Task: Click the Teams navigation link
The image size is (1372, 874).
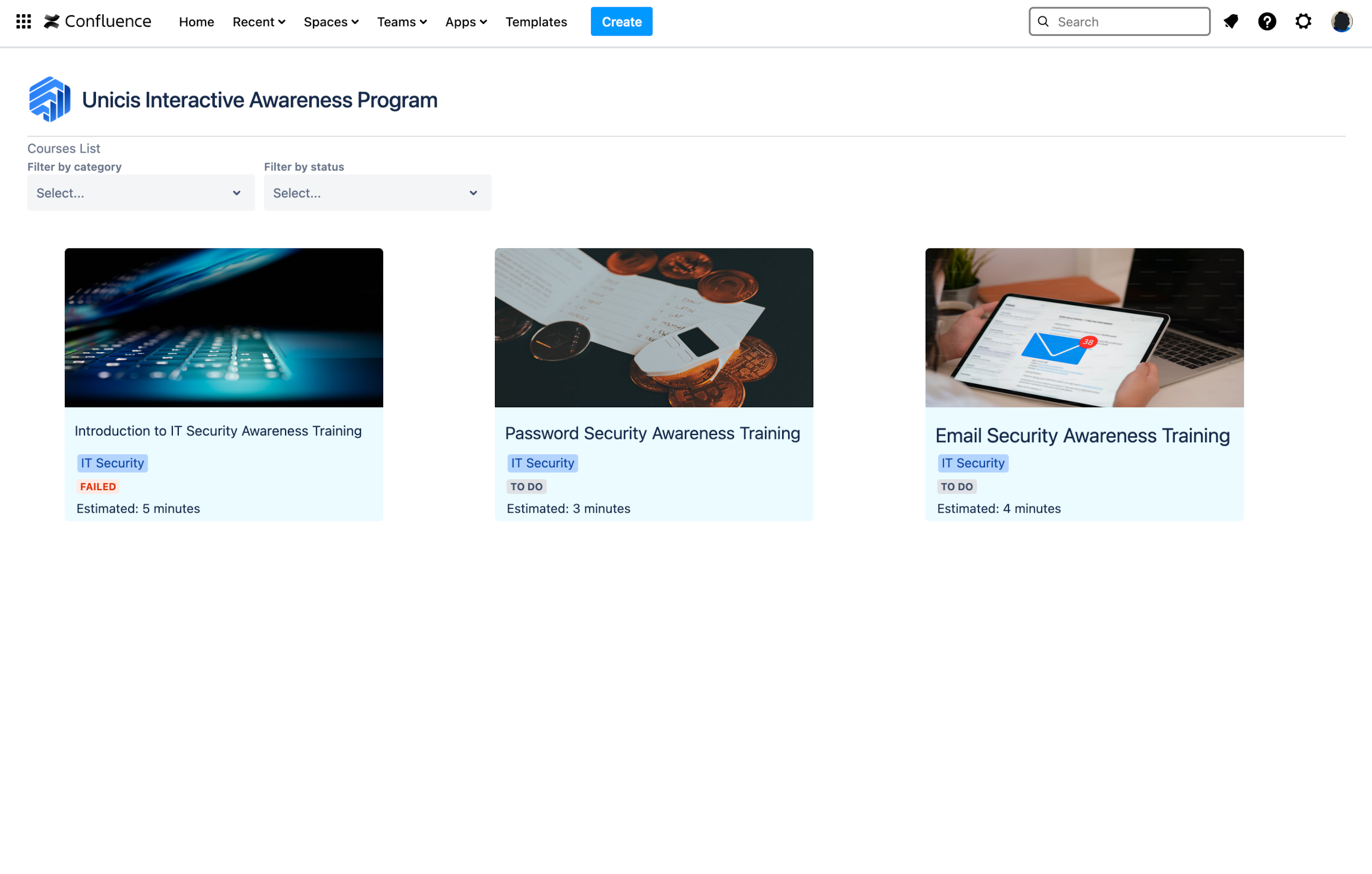Action: pyautogui.click(x=401, y=21)
